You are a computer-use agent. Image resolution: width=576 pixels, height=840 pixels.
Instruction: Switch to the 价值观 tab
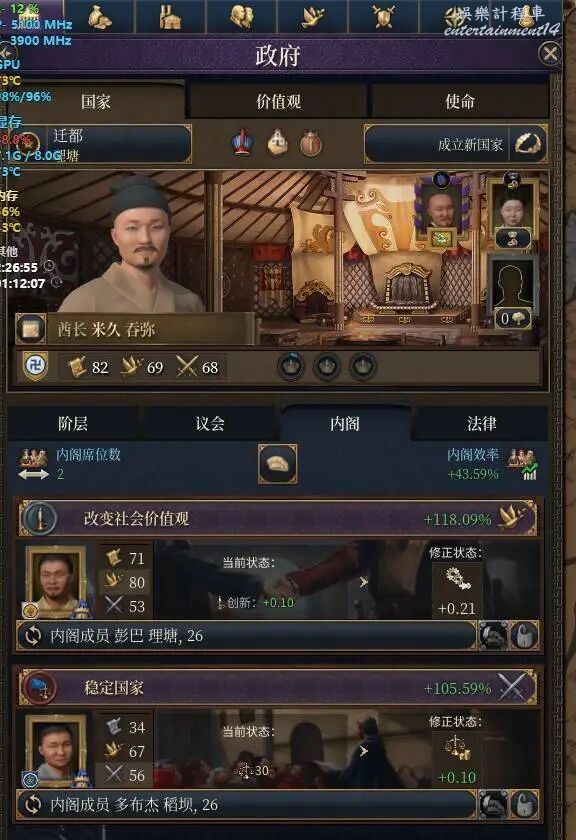pos(278,101)
